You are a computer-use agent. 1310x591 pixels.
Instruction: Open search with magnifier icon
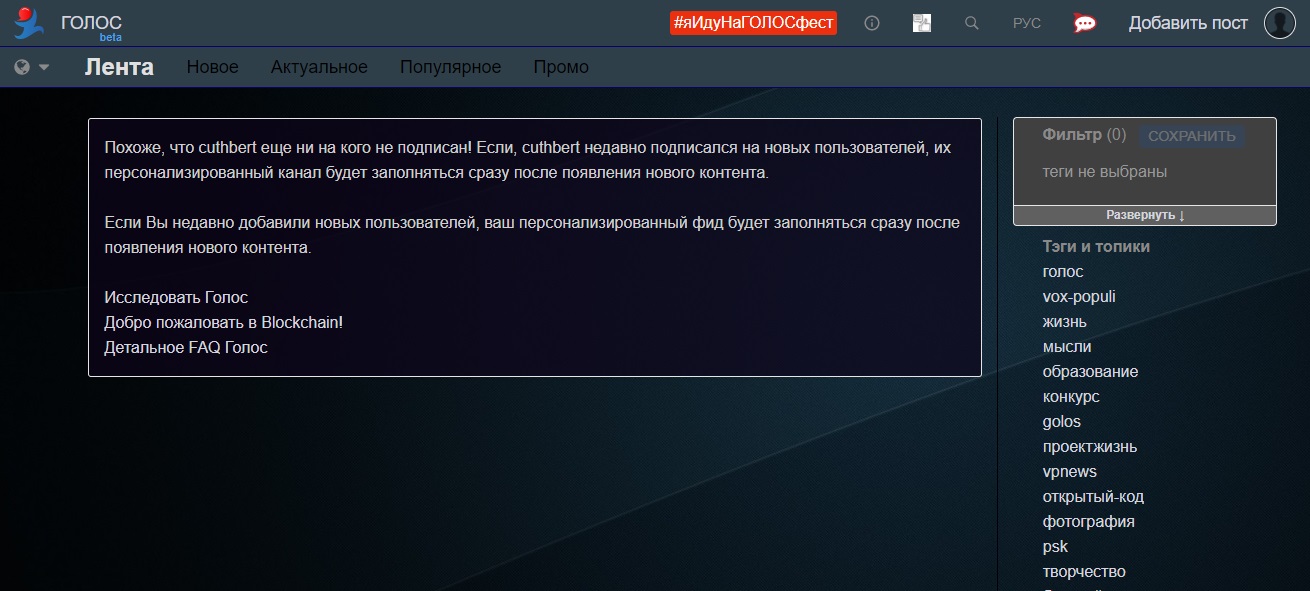coord(972,23)
